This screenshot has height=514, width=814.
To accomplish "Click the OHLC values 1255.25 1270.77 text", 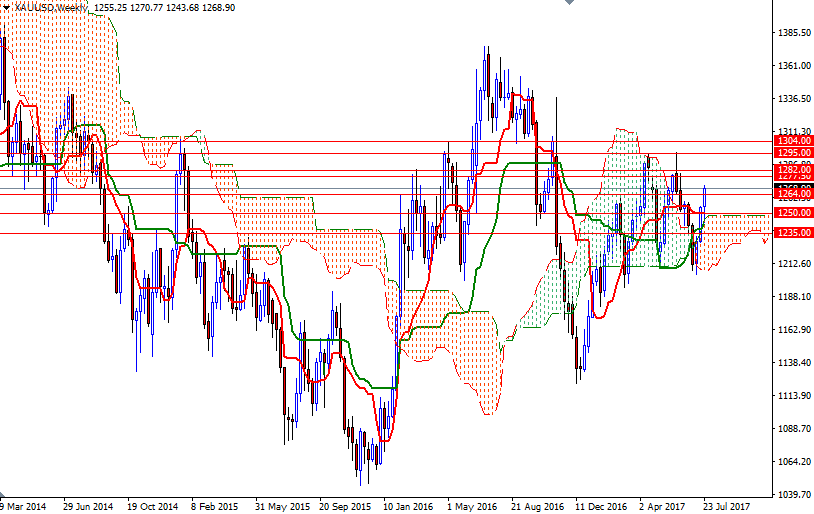I will 131,7.
